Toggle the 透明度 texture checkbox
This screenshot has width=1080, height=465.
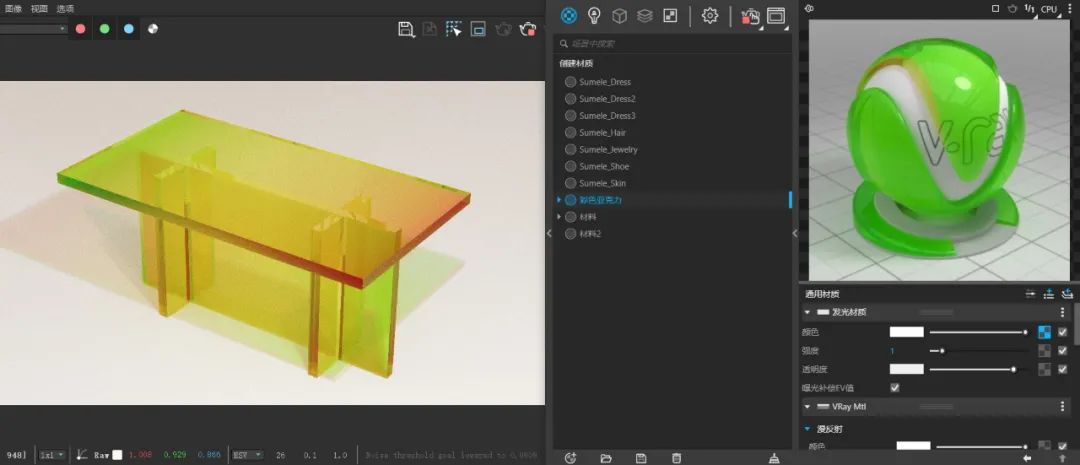tap(1063, 369)
